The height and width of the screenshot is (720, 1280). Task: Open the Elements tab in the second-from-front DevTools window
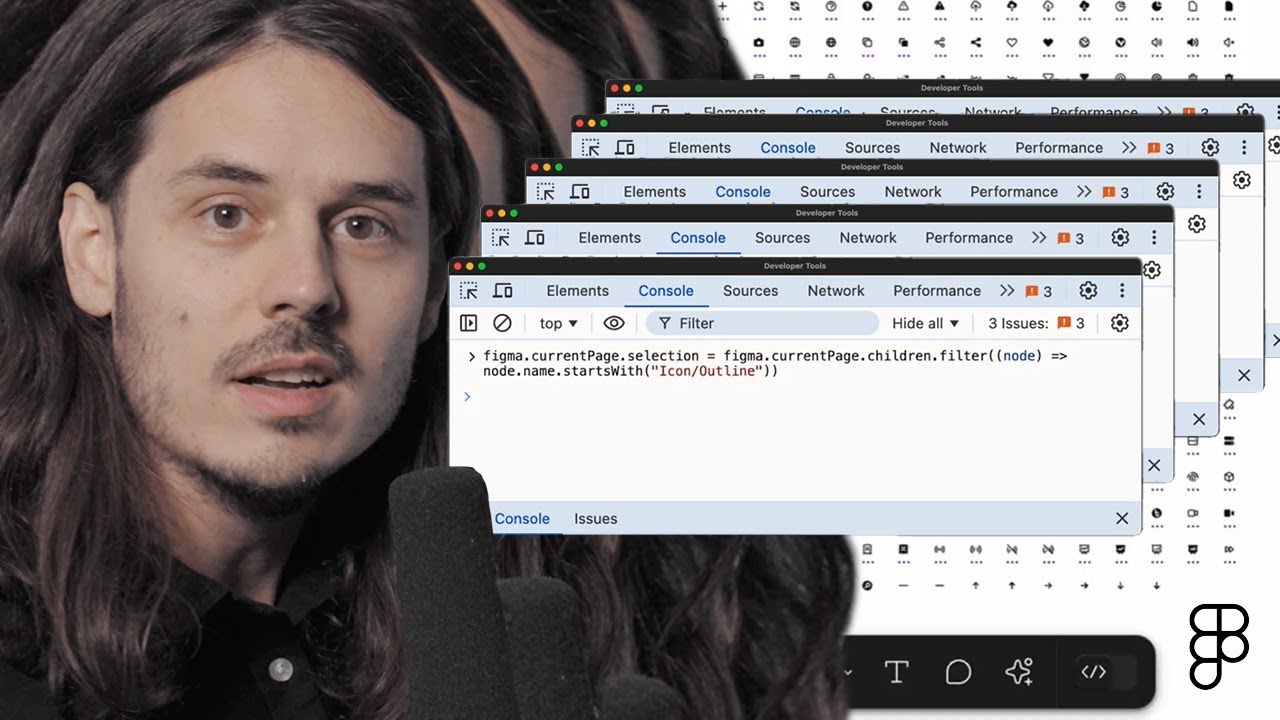[609, 238]
